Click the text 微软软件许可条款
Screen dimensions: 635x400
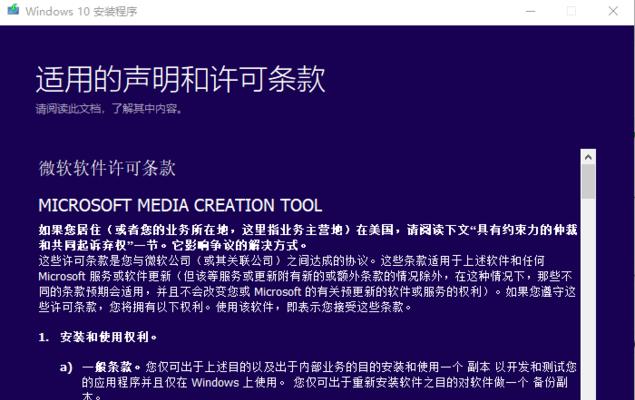pyautogui.click(x=107, y=168)
